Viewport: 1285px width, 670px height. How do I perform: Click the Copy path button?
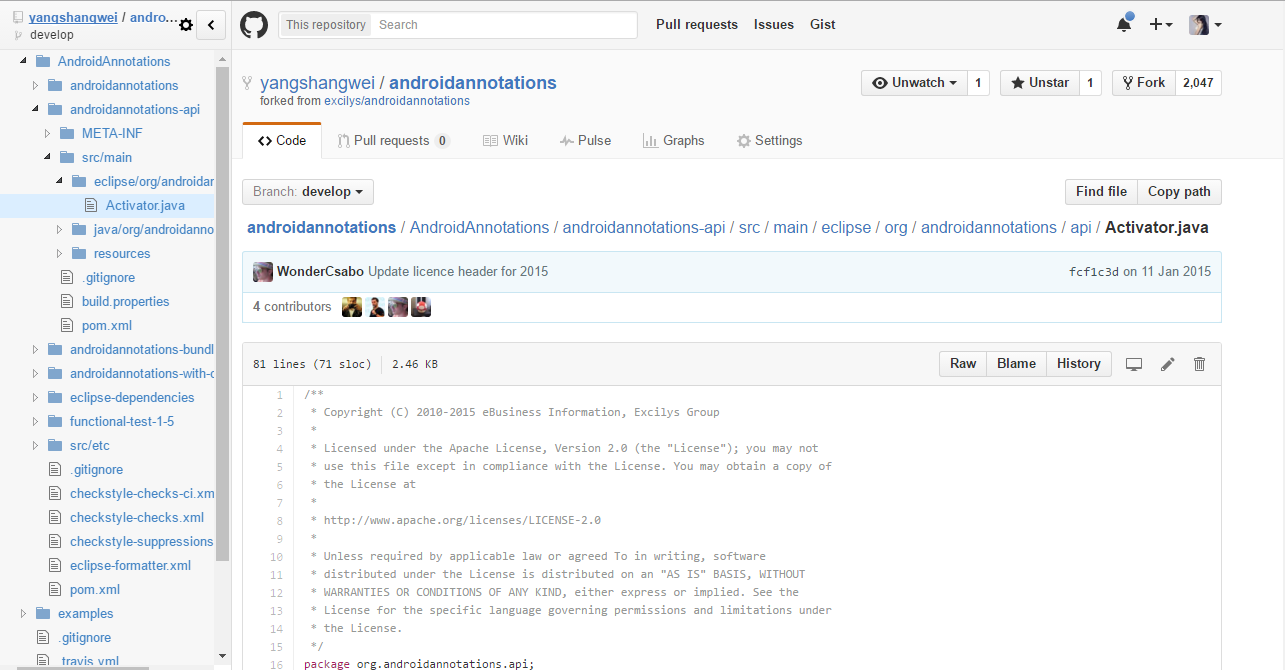1179,192
